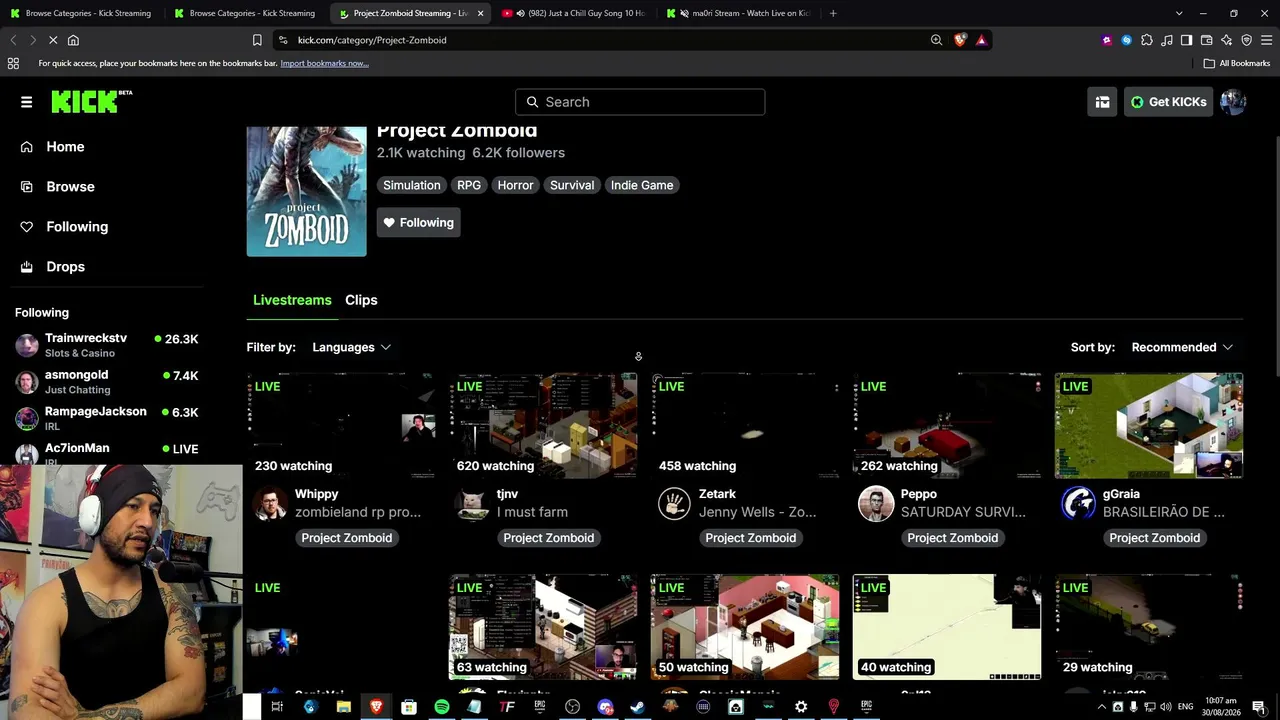The width and height of the screenshot is (1280, 720).
Task: Switch to the ma0ri Stream browser tab
Action: click(738, 13)
